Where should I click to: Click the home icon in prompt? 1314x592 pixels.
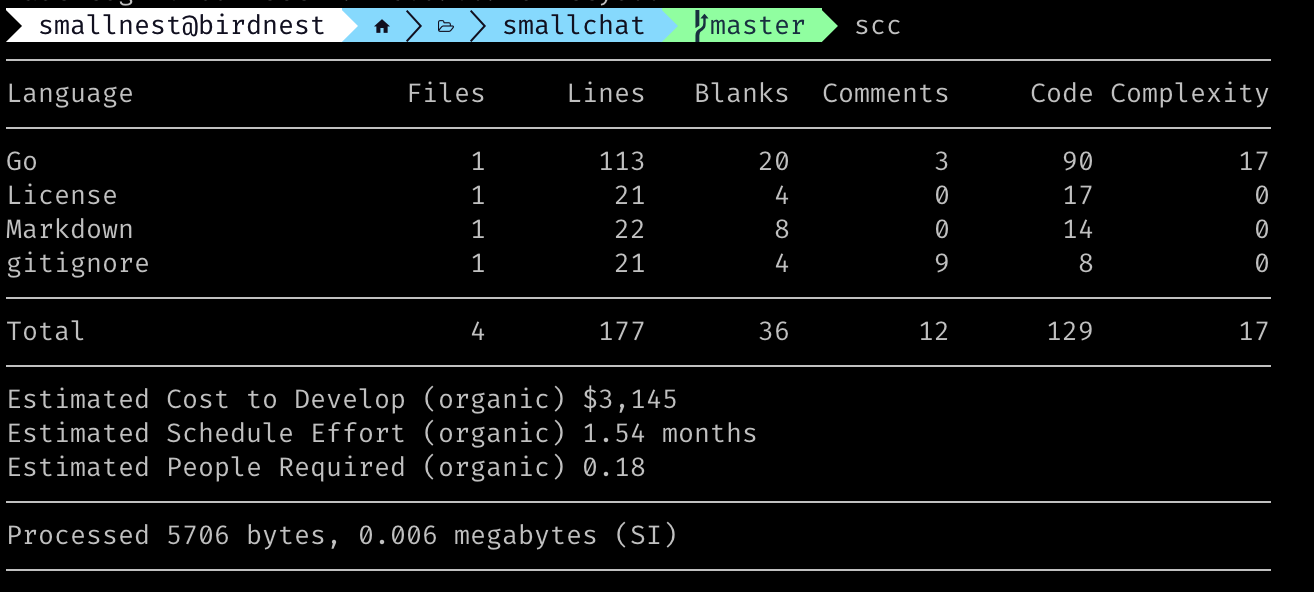(x=382, y=26)
